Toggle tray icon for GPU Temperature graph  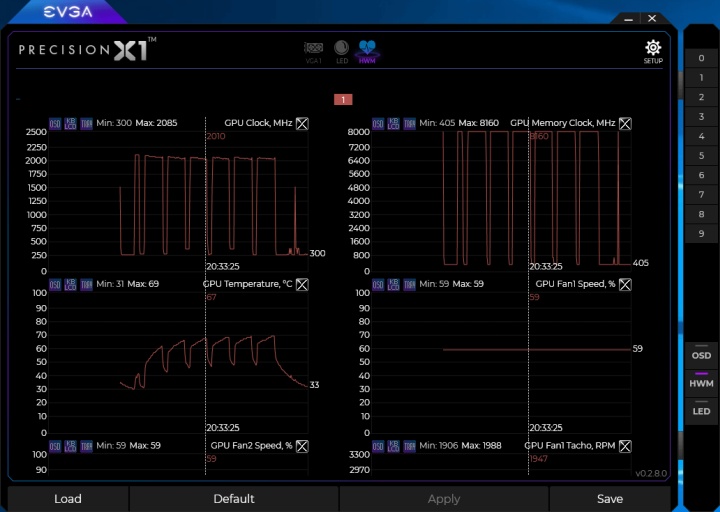tap(86, 285)
